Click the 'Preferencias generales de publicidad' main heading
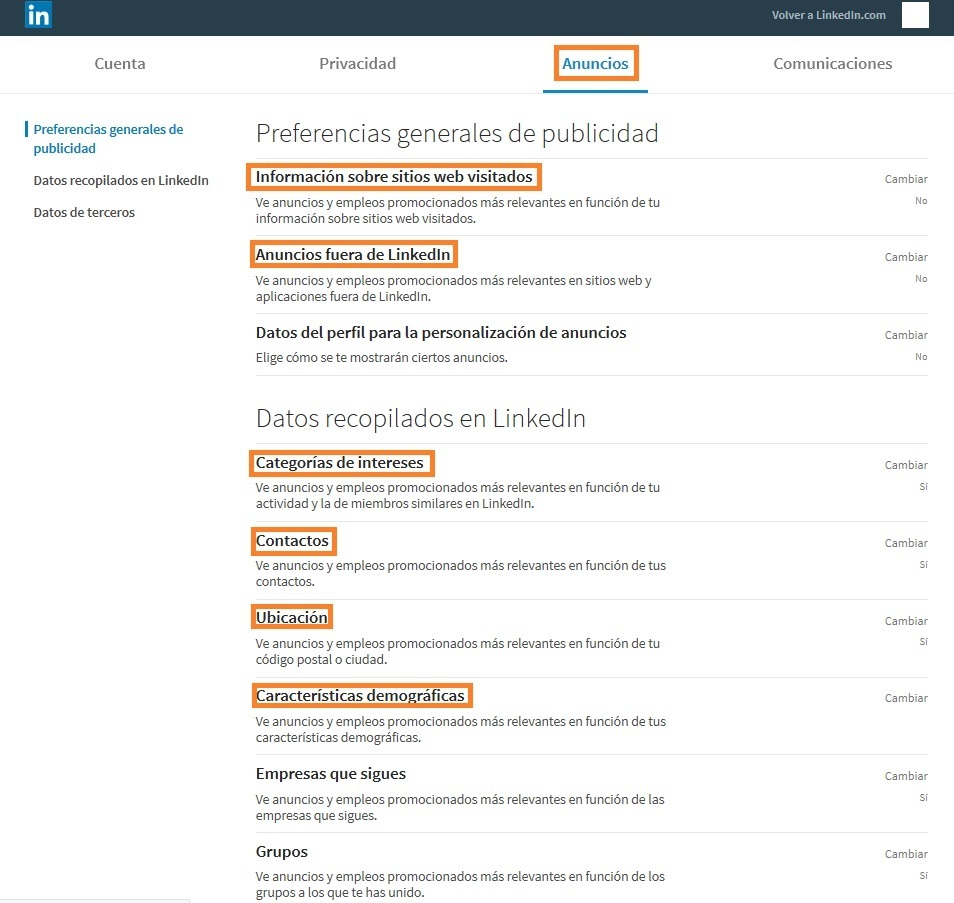Screen dimensions: 954x903 tap(457, 134)
